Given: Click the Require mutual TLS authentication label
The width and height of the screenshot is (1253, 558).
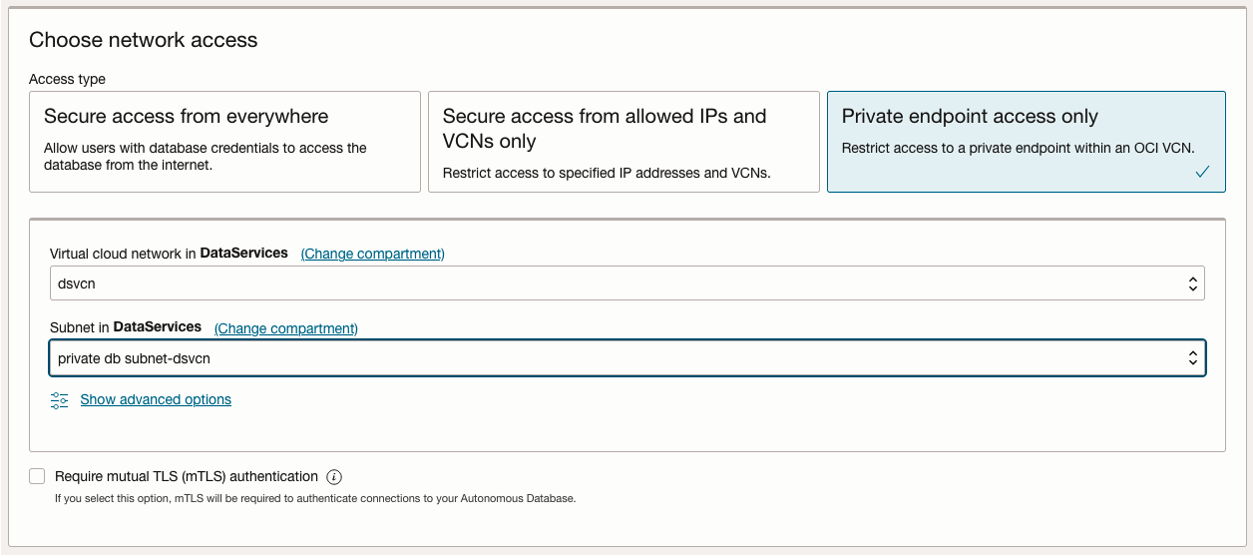Looking at the screenshot, I should coord(186,477).
